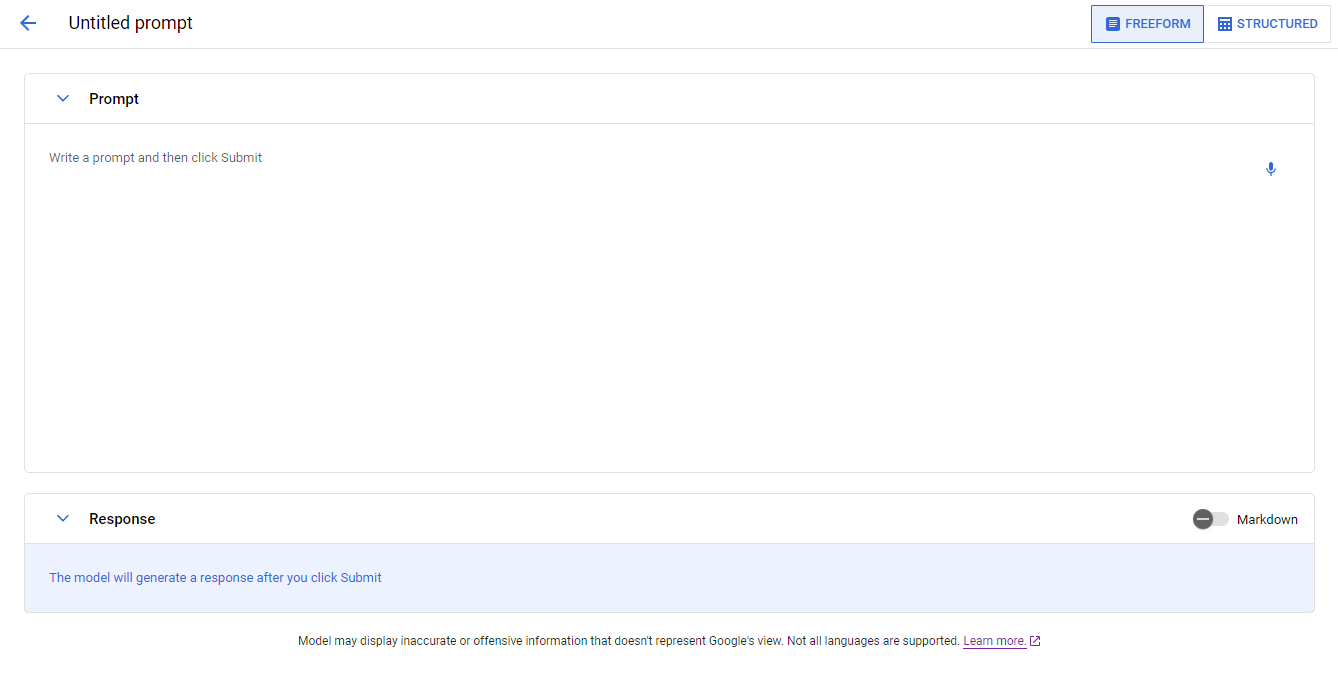This screenshot has height=688, width=1338.
Task: Collapse the Response section with its chevron
Action: click(x=63, y=518)
